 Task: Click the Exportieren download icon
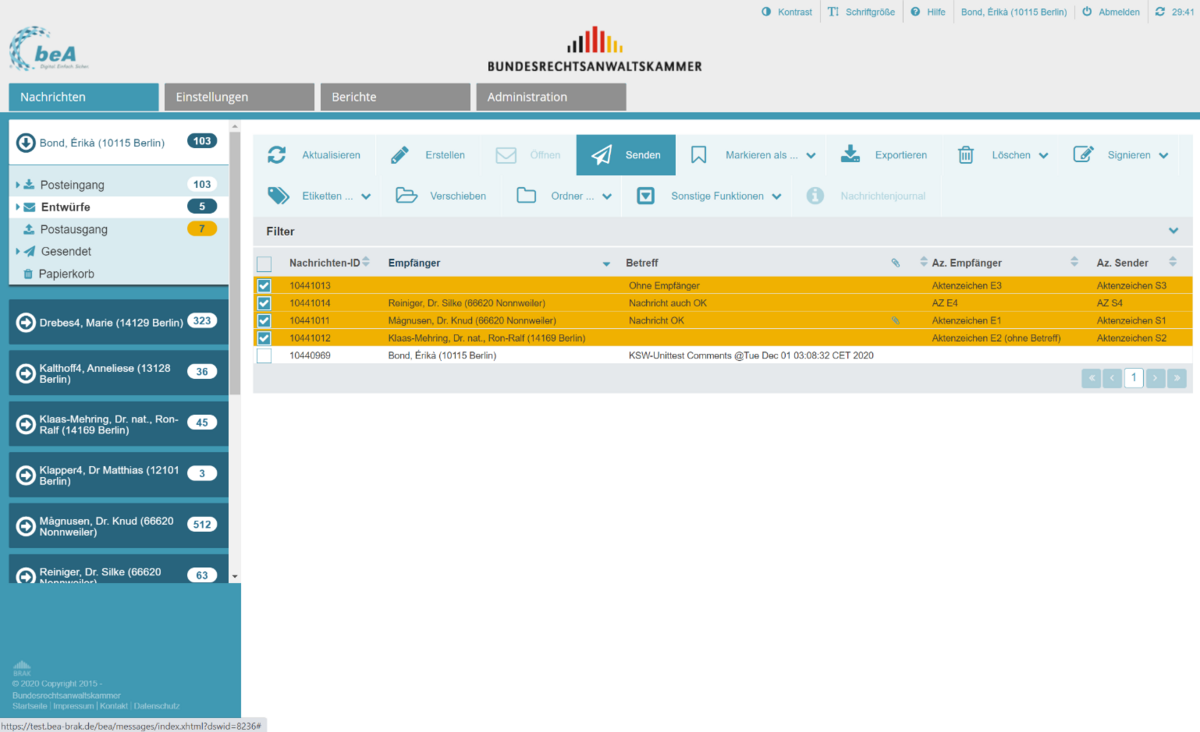pos(850,155)
